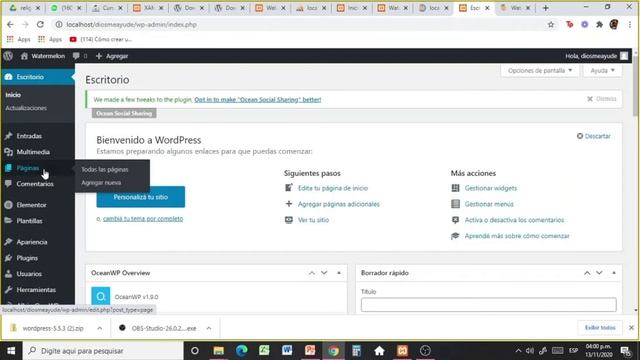Open File Explorer from taskbar
The height and width of the screenshot is (360, 640).
pyautogui.click(x=219, y=351)
